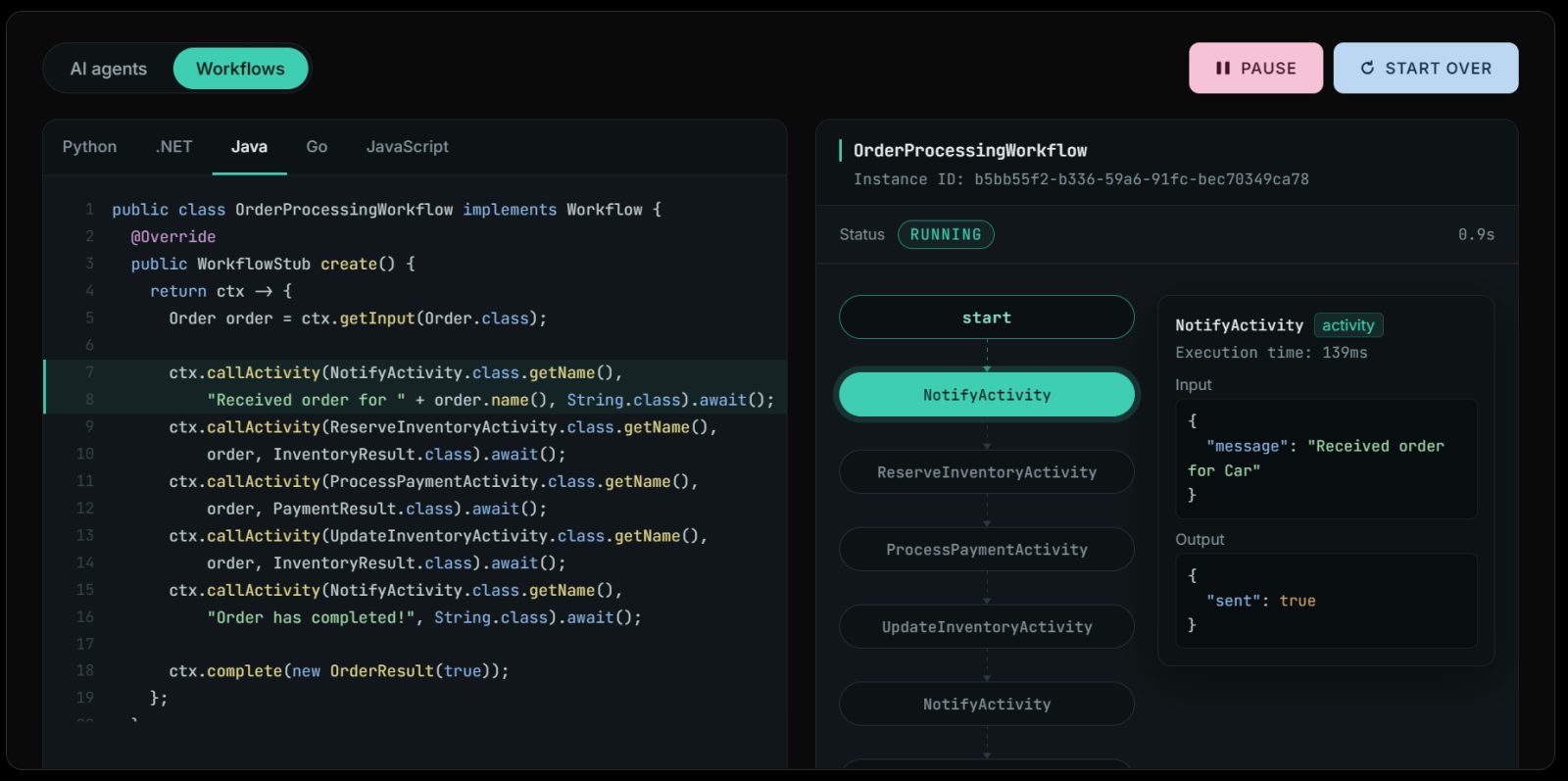Click the ctx.complete(new OrderResult(true)) line

(x=339, y=671)
